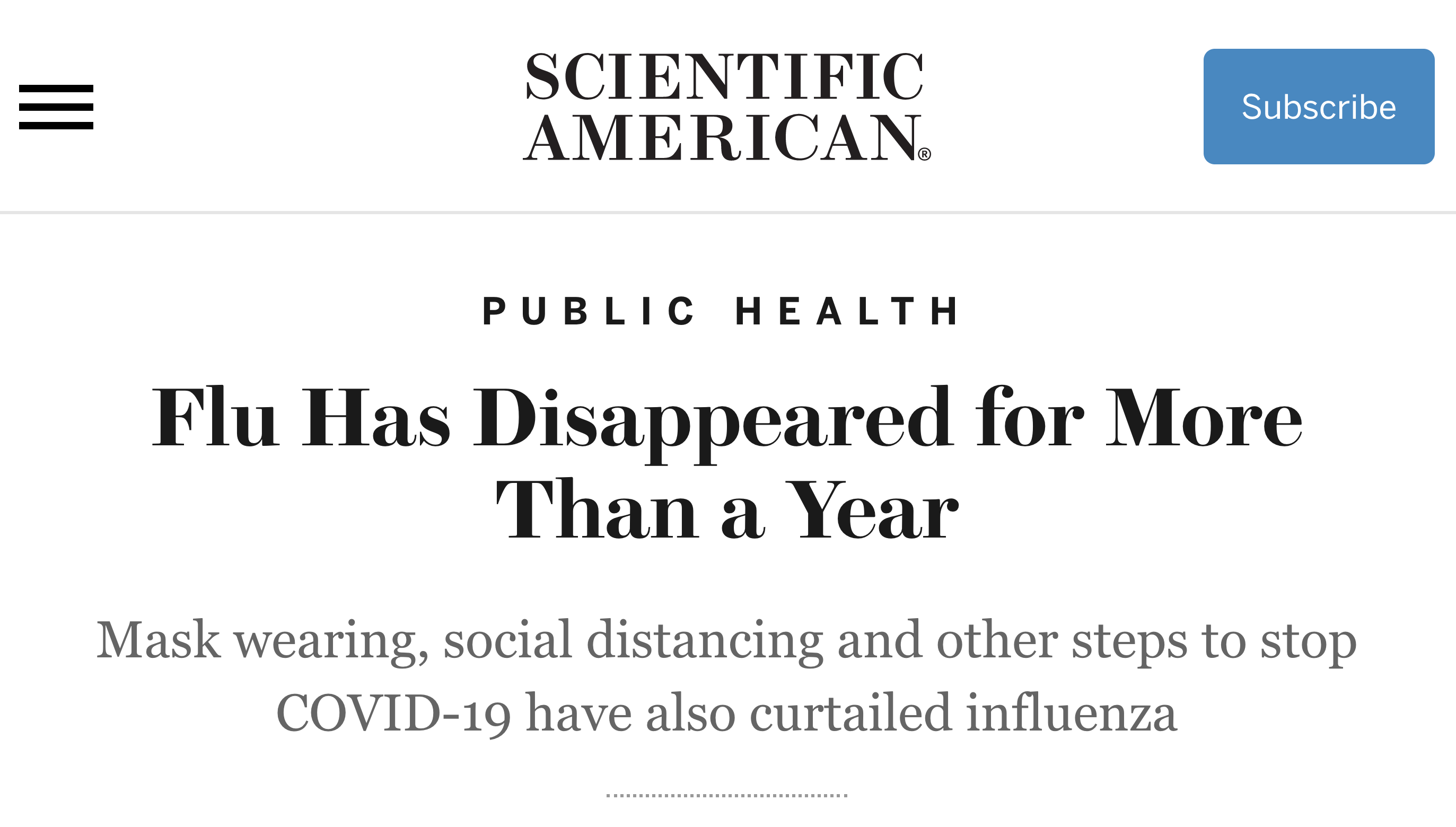Click the header divider line under the masthead
This screenshot has width=1456, height=827.
point(726,213)
